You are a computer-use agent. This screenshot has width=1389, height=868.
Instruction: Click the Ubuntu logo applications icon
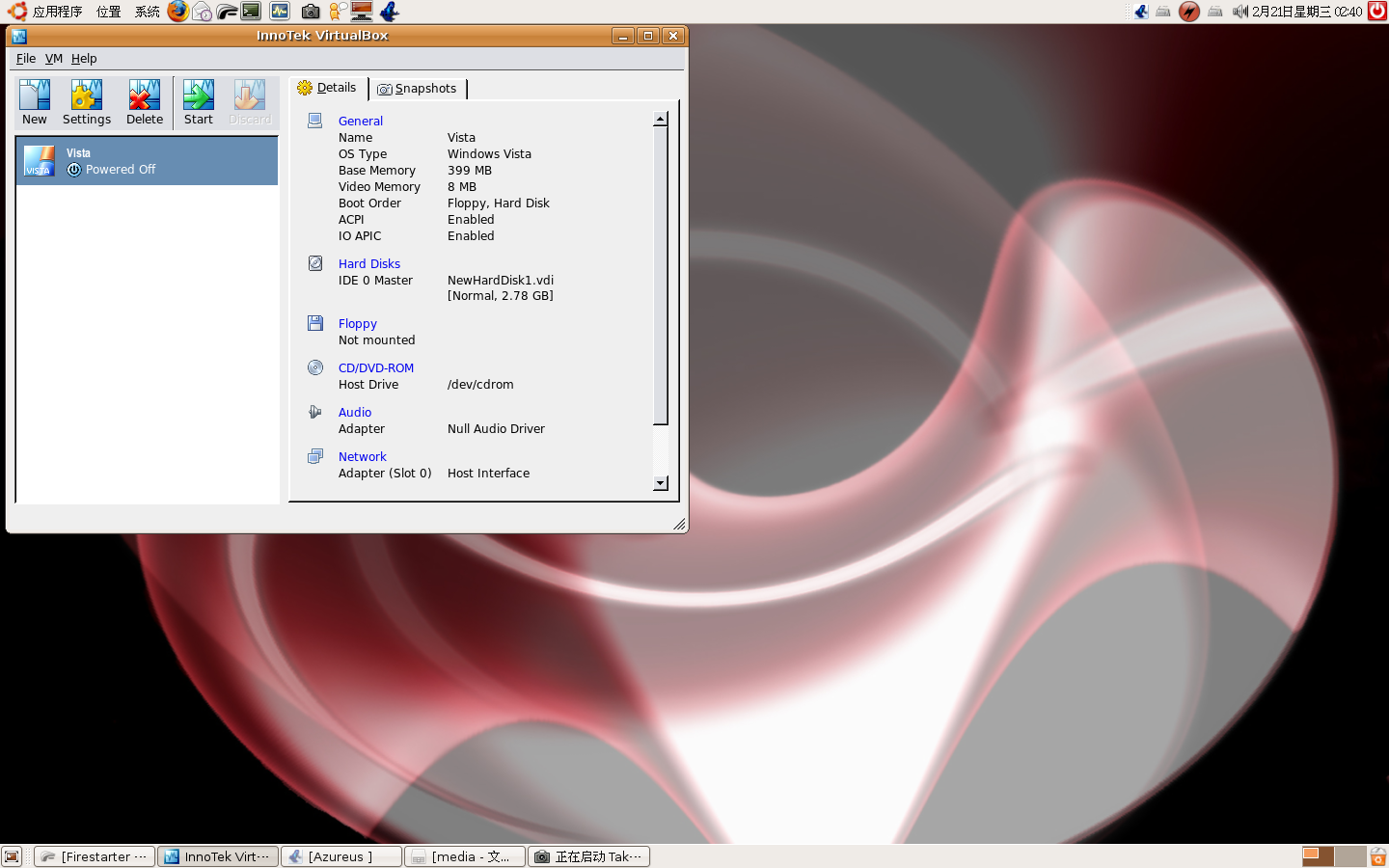click(x=17, y=12)
